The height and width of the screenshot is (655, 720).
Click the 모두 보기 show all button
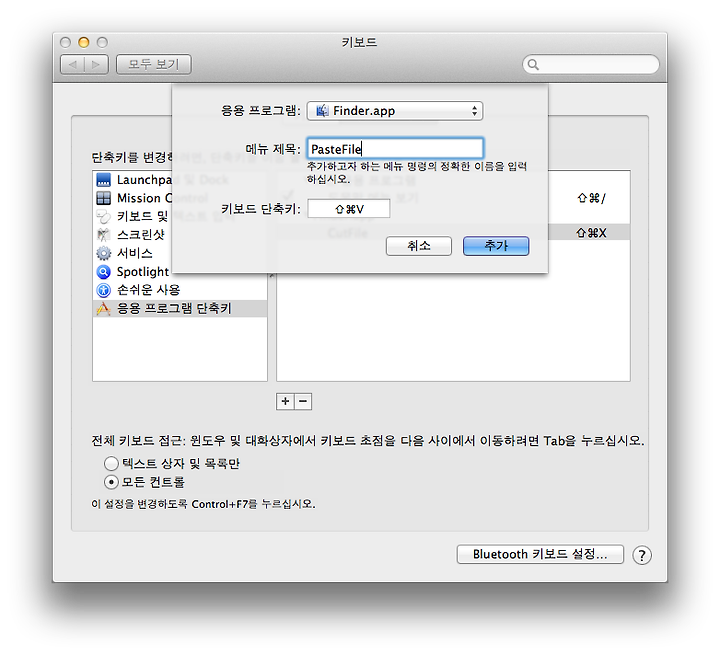pos(154,64)
